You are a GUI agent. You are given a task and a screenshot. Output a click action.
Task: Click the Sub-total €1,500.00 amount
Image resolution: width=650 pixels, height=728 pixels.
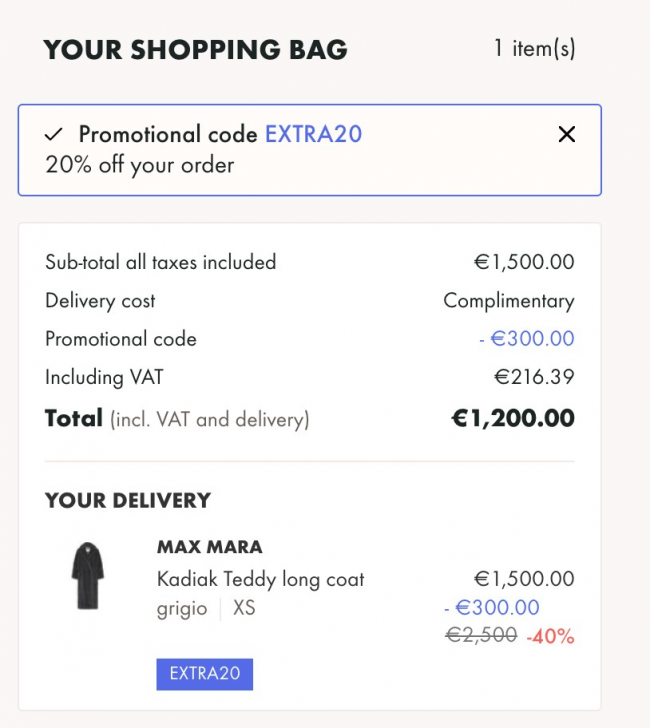[524, 262]
